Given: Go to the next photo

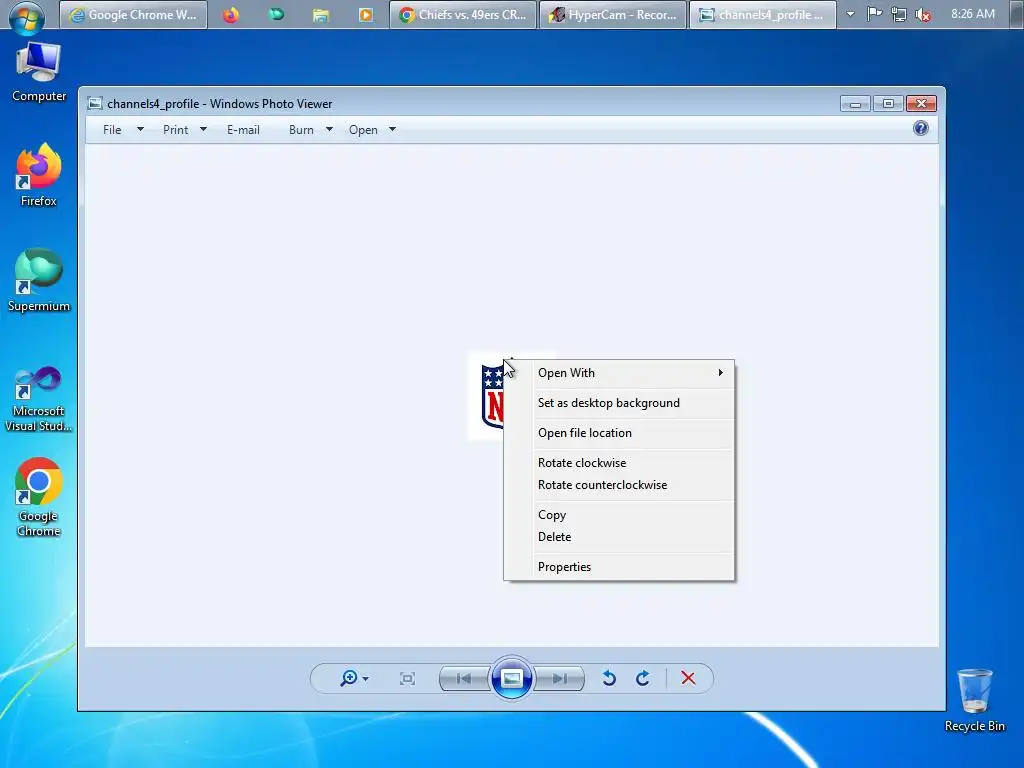Looking at the screenshot, I should [560, 679].
